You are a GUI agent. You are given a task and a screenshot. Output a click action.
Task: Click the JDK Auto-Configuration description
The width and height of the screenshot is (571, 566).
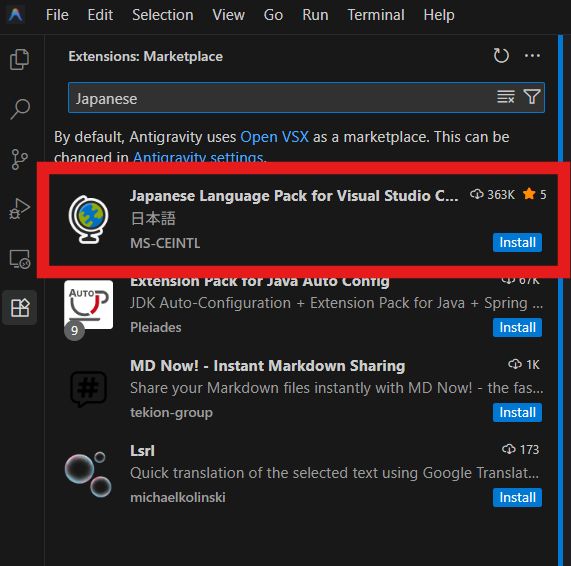336,303
